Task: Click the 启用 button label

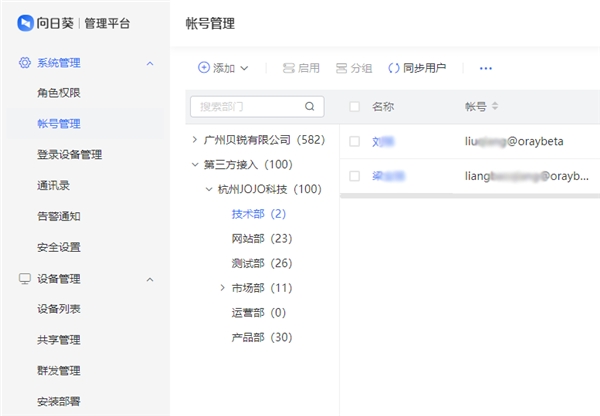Action: 308,68
